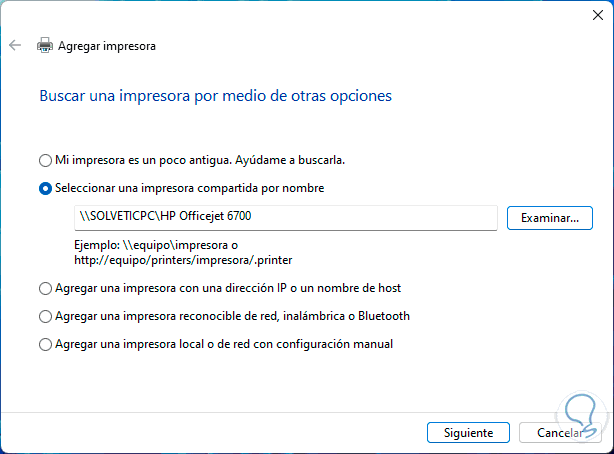Enable the network, wireless or Bluetooth printer radio button
The height and width of the screenshot is (454, 614).
pos(44,316)
